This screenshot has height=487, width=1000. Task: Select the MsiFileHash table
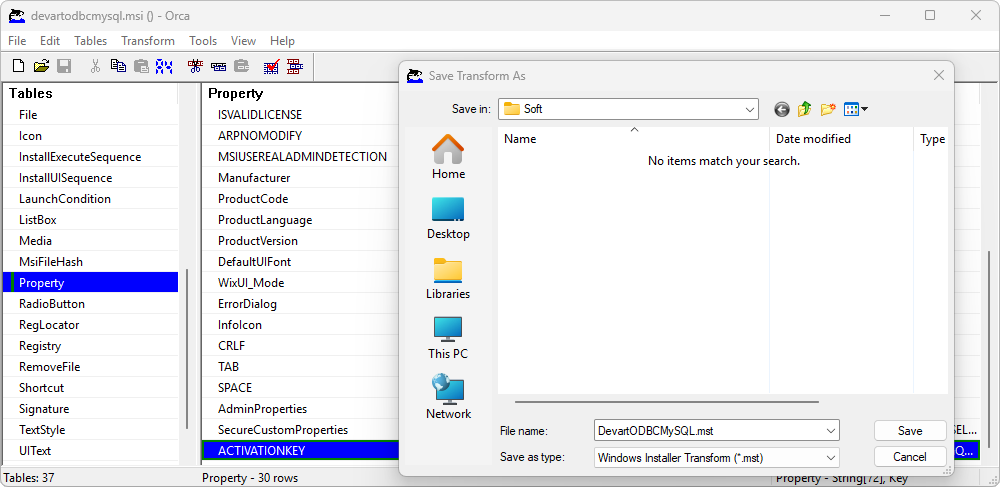pyautogui.click(x=91, y=262)
